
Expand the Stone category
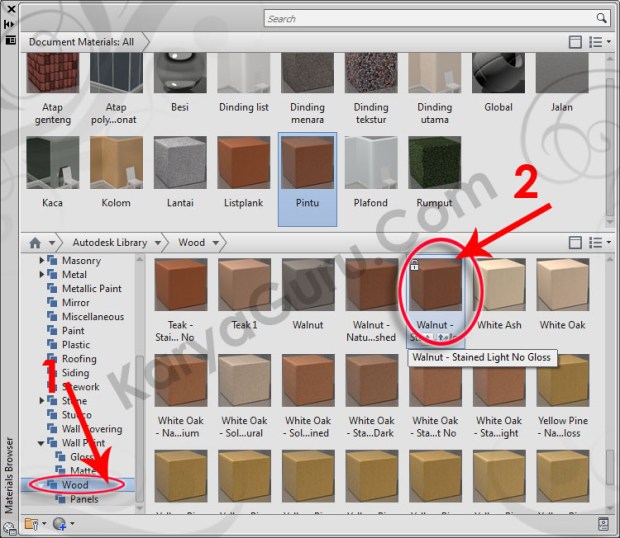click(42, 400)
